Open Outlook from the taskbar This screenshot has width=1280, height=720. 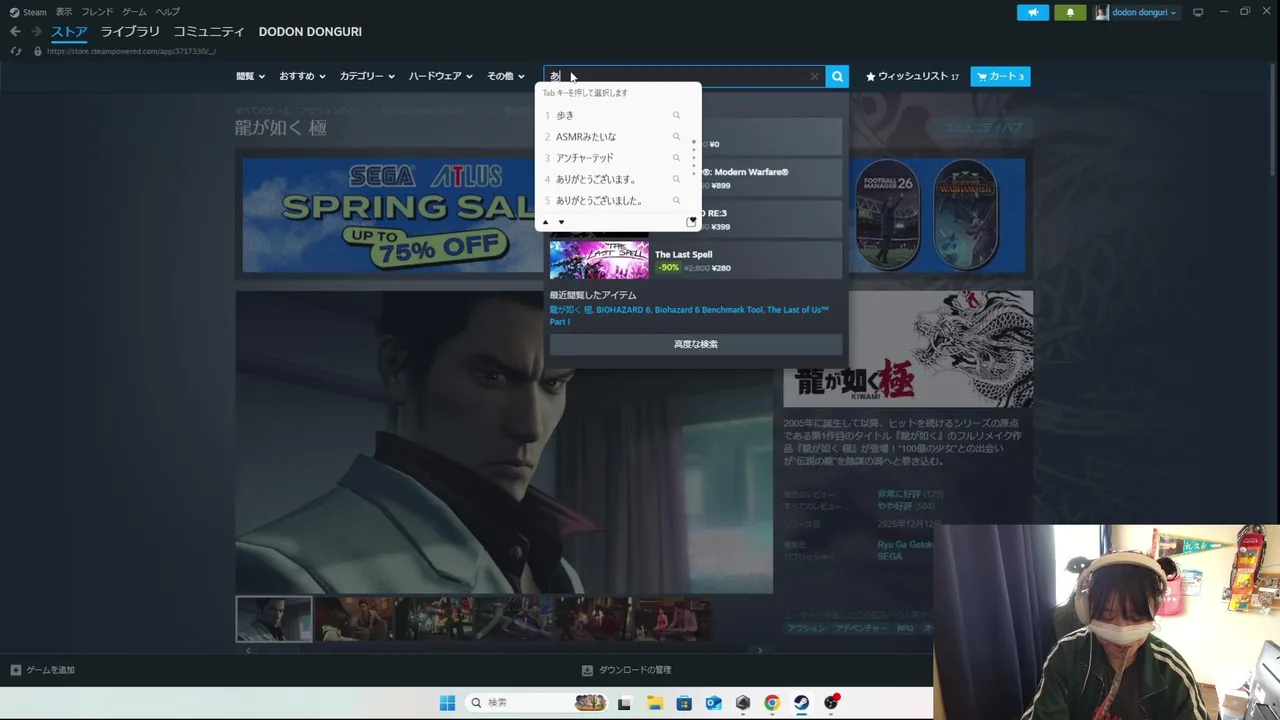[713, 703]
